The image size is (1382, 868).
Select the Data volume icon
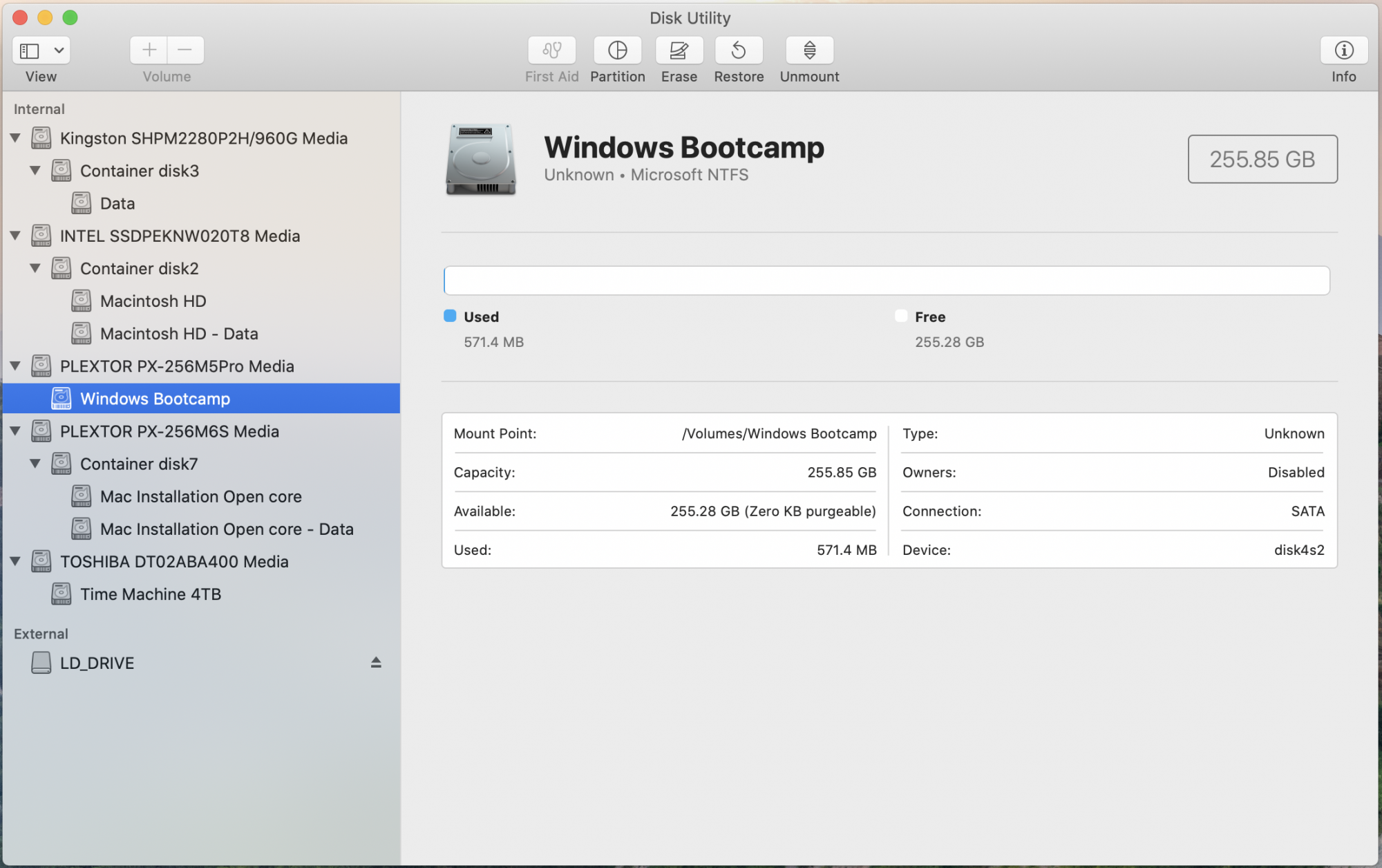click(82, 203)
